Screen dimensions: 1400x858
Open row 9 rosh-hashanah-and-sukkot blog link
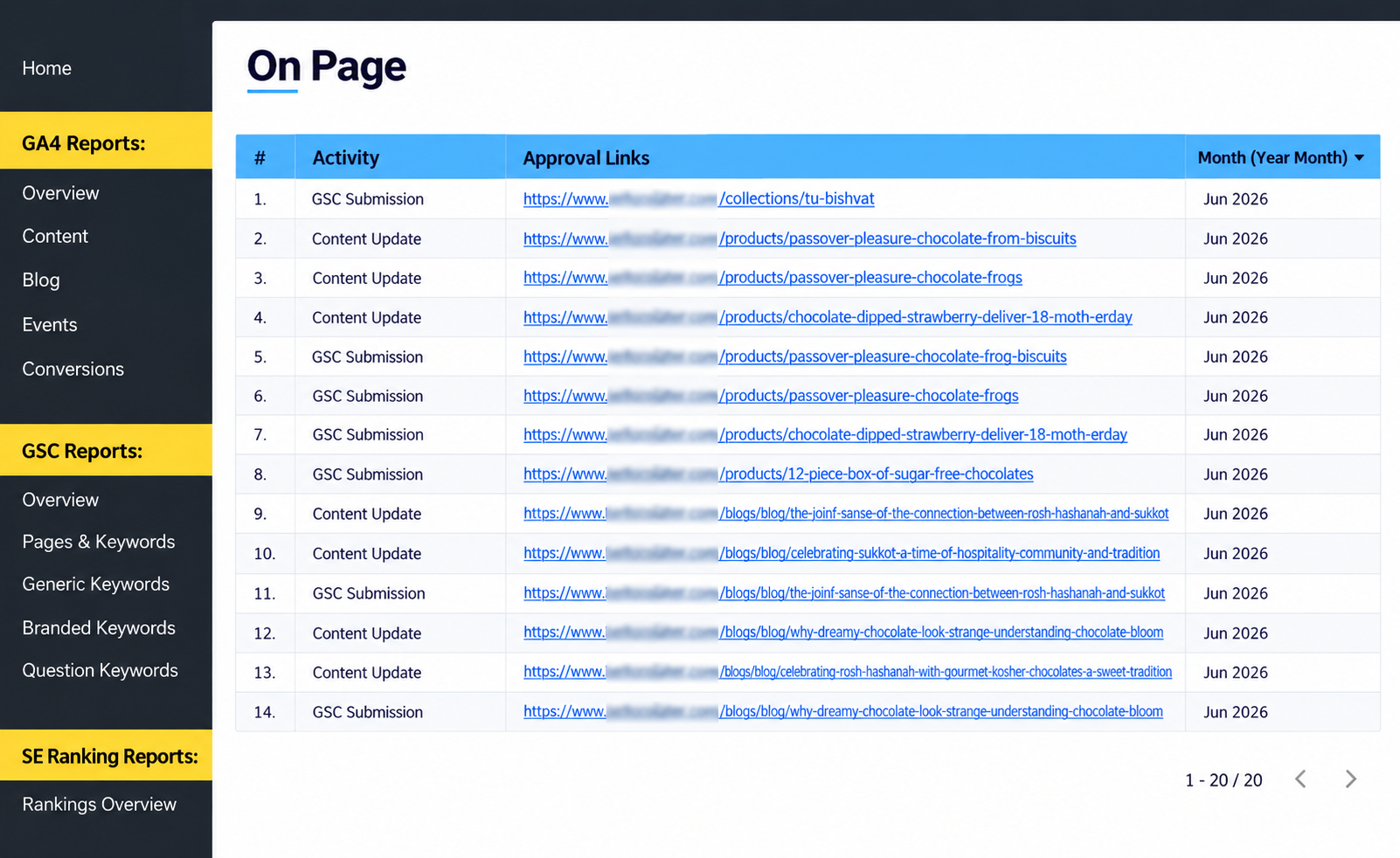(846, 514)
